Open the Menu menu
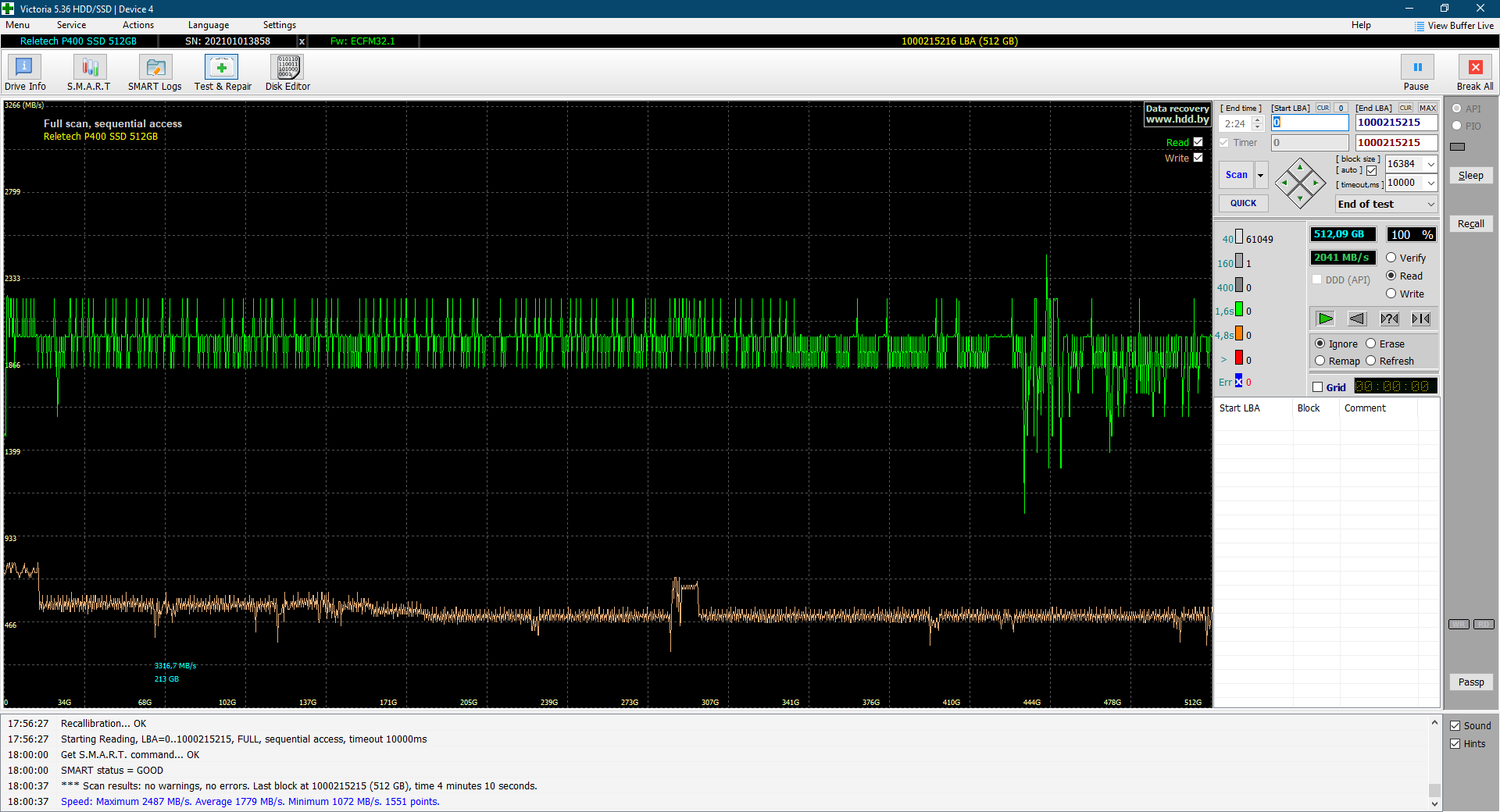Screen dimensions: 1500x812 (17, 25)
